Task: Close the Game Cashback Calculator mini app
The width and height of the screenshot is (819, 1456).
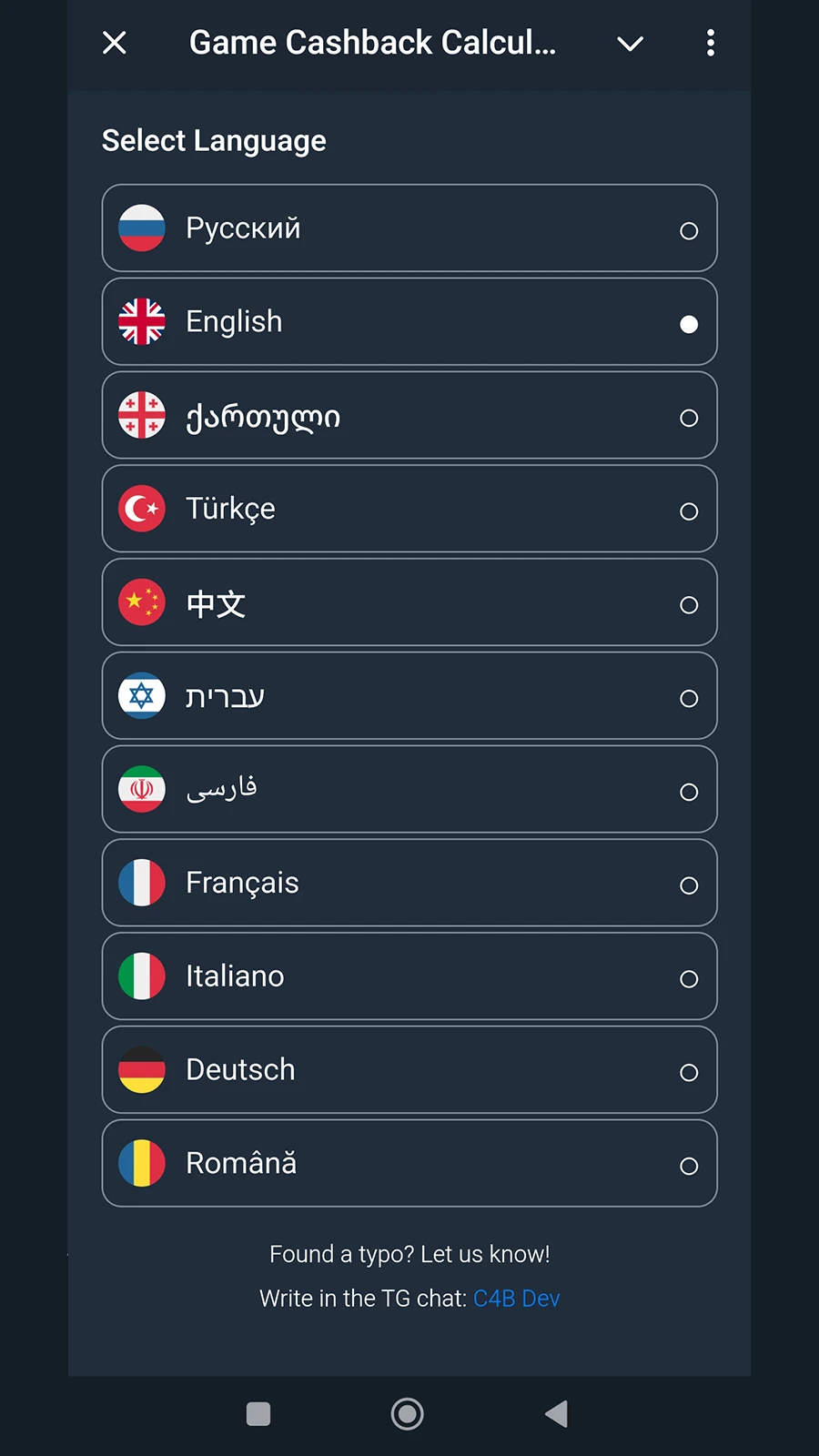Action: [x=115, y=43]
